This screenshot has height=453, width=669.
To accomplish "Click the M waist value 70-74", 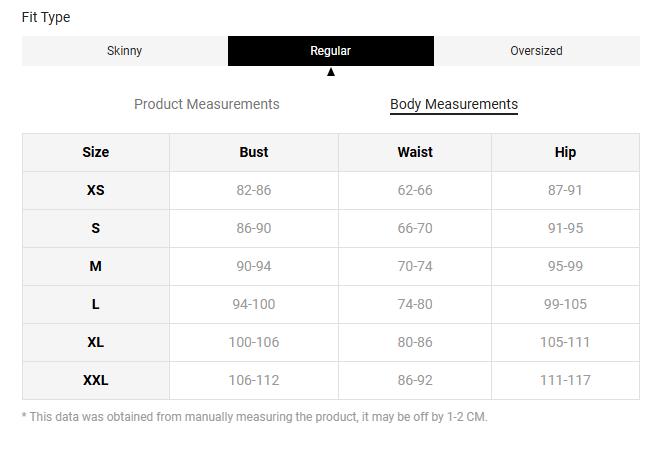I will 415,266.
